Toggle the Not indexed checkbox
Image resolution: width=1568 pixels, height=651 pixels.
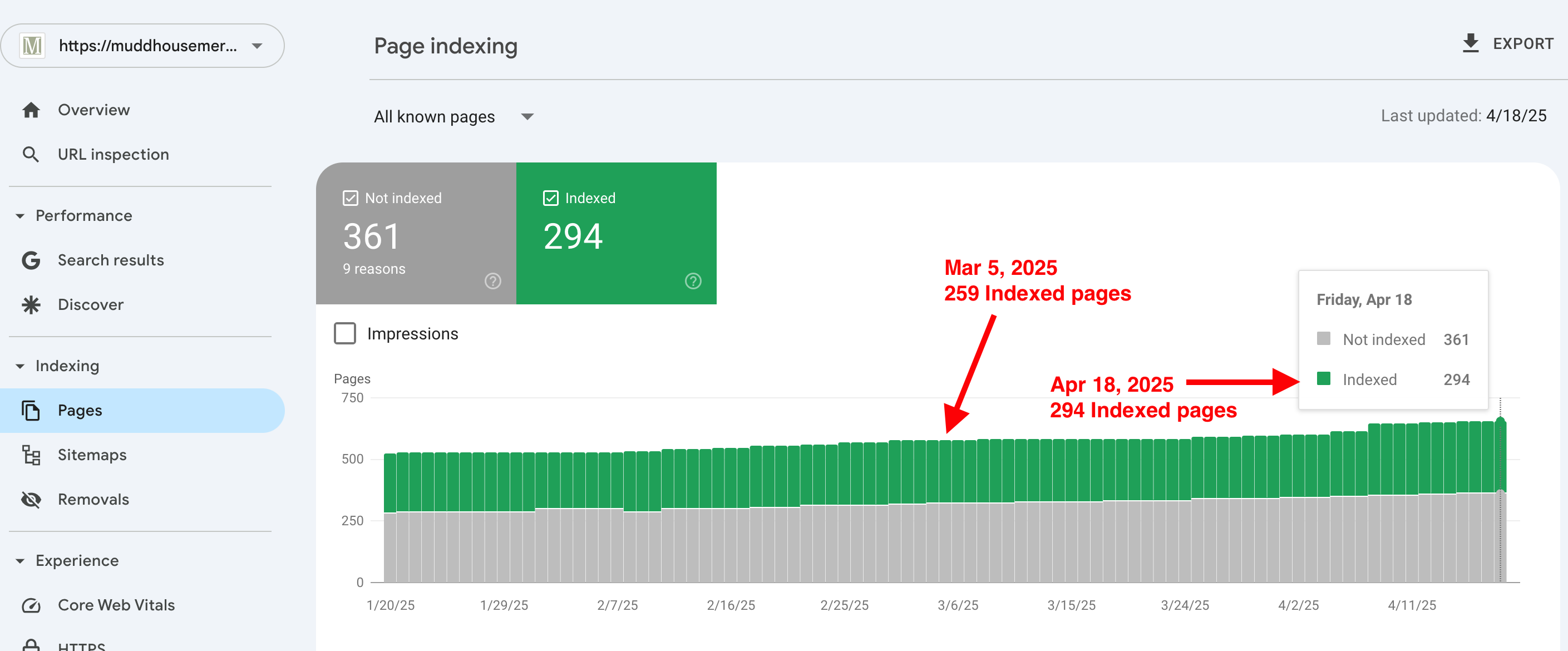coord(351,198)
